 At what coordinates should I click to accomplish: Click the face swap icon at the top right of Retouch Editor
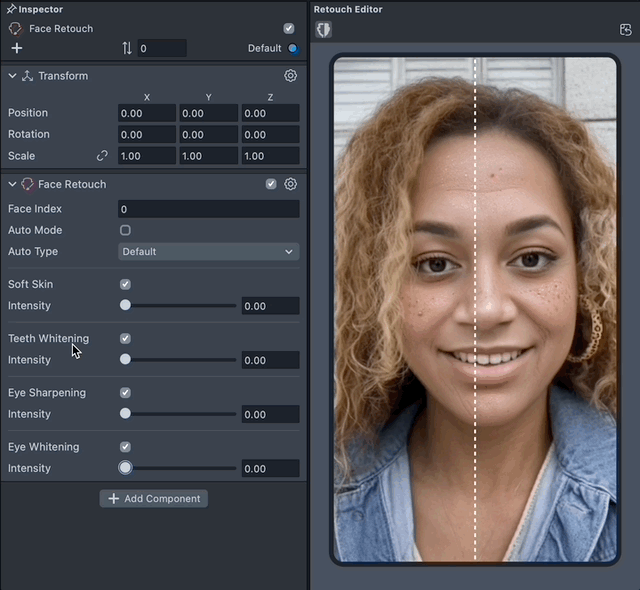(626, 30)
